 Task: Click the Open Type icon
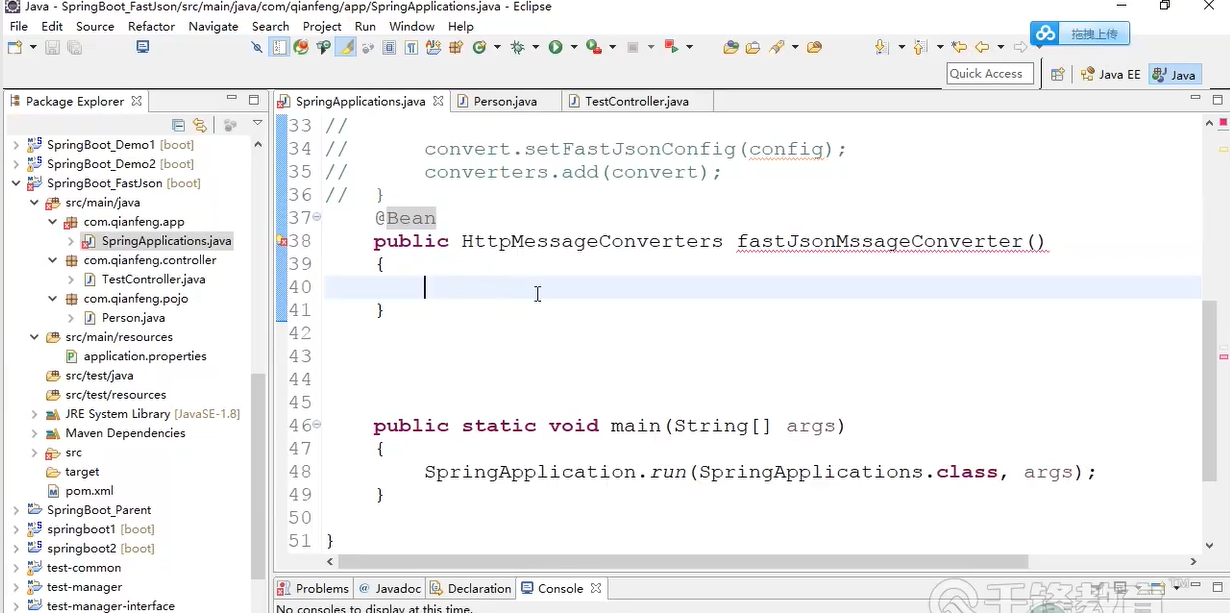(731, 47)
